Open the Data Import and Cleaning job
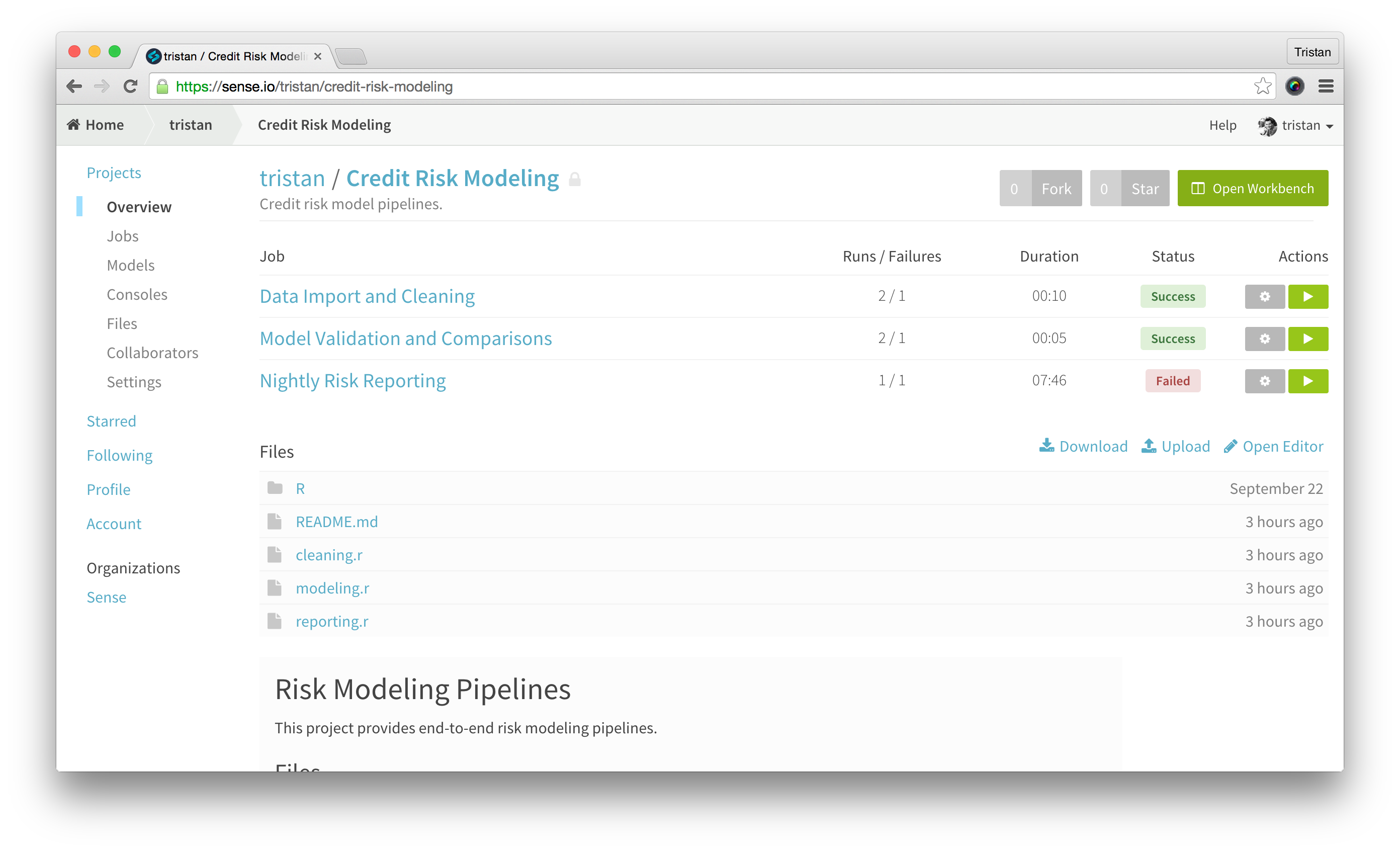The width and height of the screenshot is (1400, 852). (367, 296)
